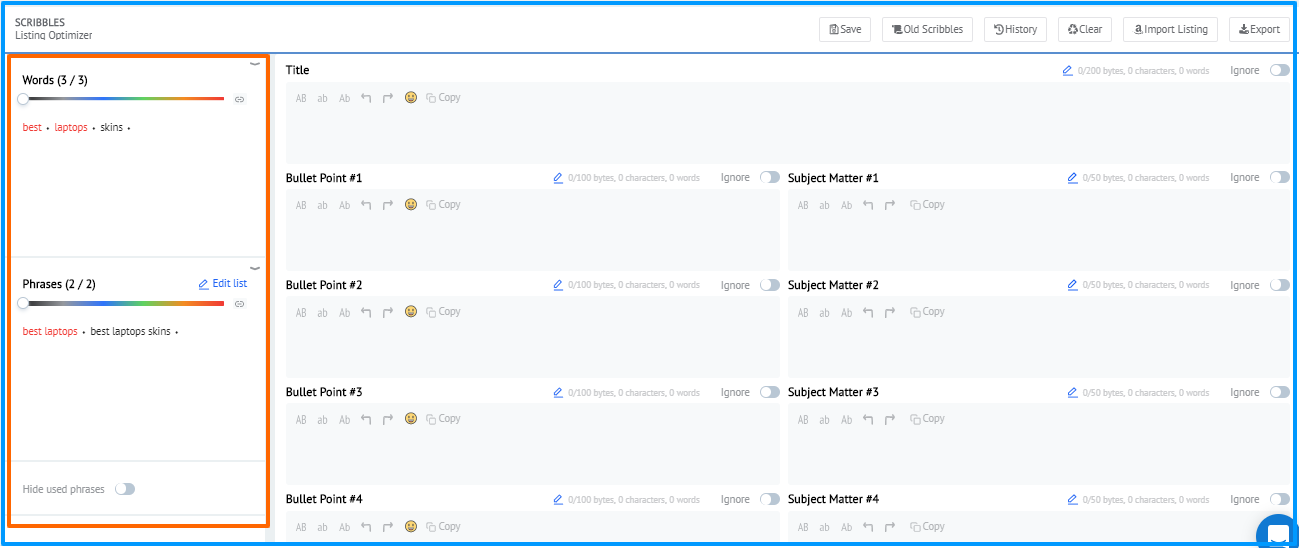Collapse the Words panel using its chevron
The width and height of the screenshot is (1299, 548).
[x=255, y=64]
